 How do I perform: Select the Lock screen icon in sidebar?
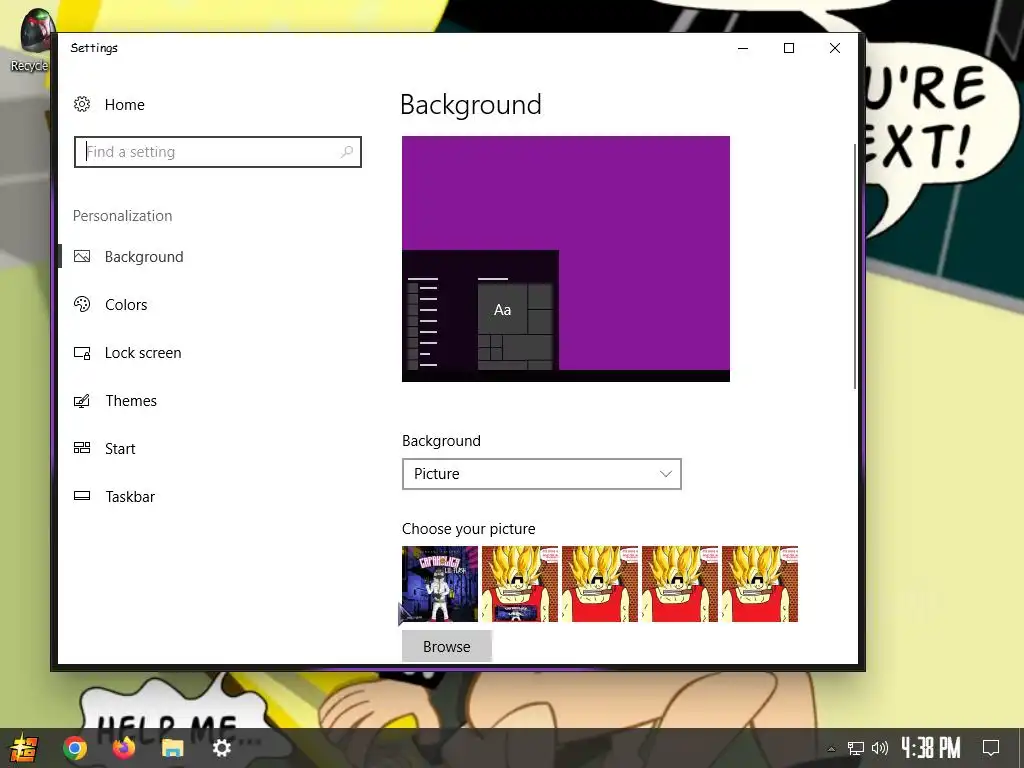[82, 353]
